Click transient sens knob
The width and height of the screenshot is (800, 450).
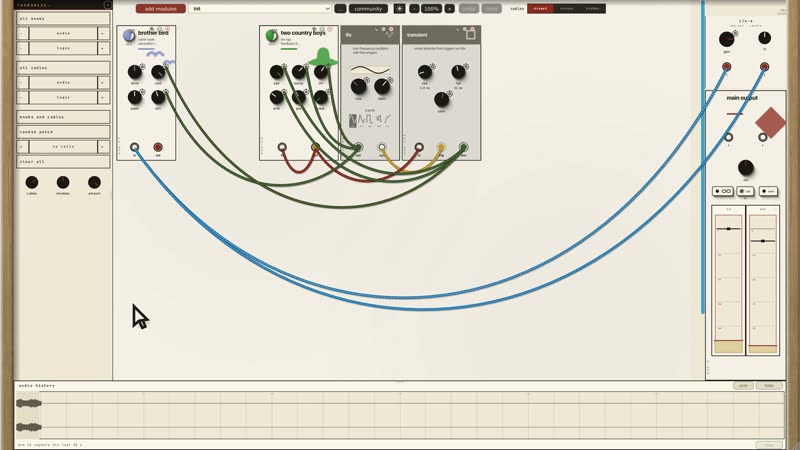coord(441,99)
